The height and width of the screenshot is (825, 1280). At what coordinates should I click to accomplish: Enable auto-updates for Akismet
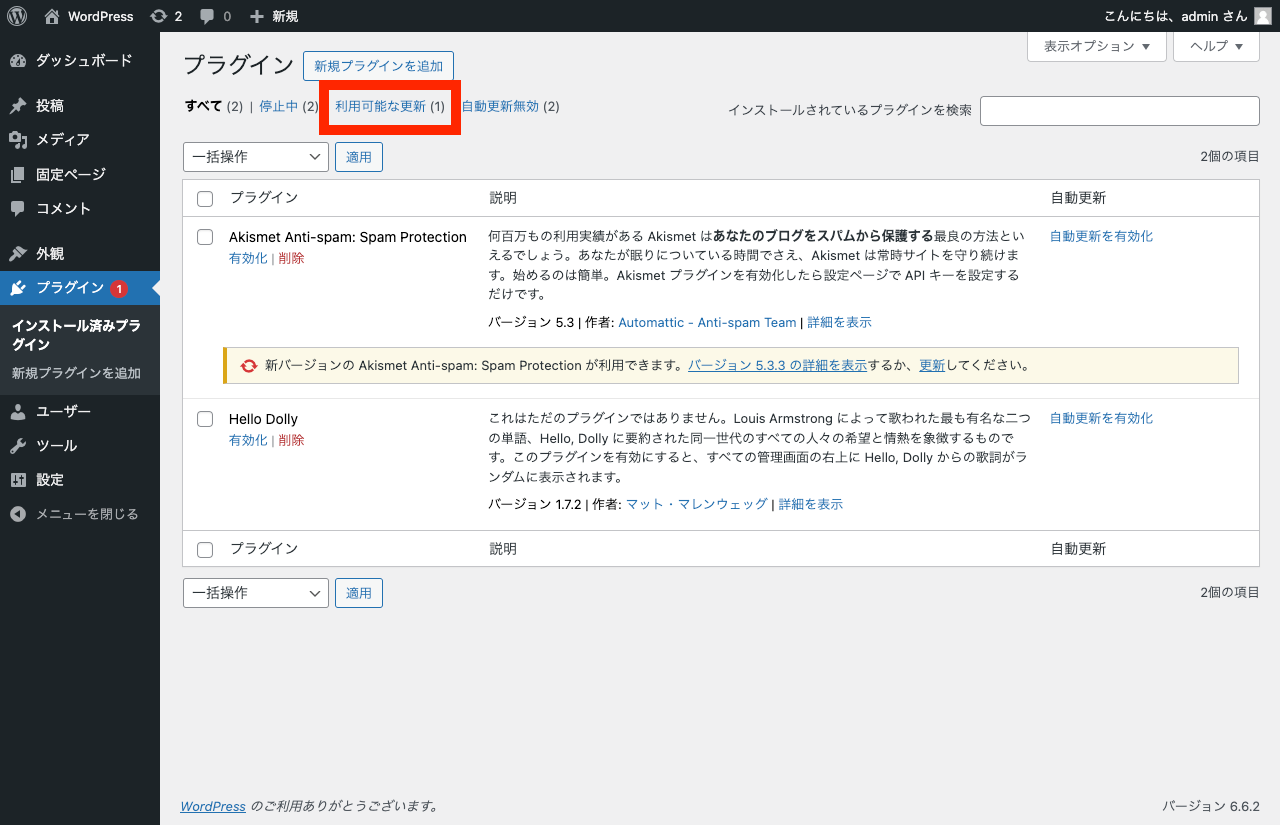click(1101, 237)
